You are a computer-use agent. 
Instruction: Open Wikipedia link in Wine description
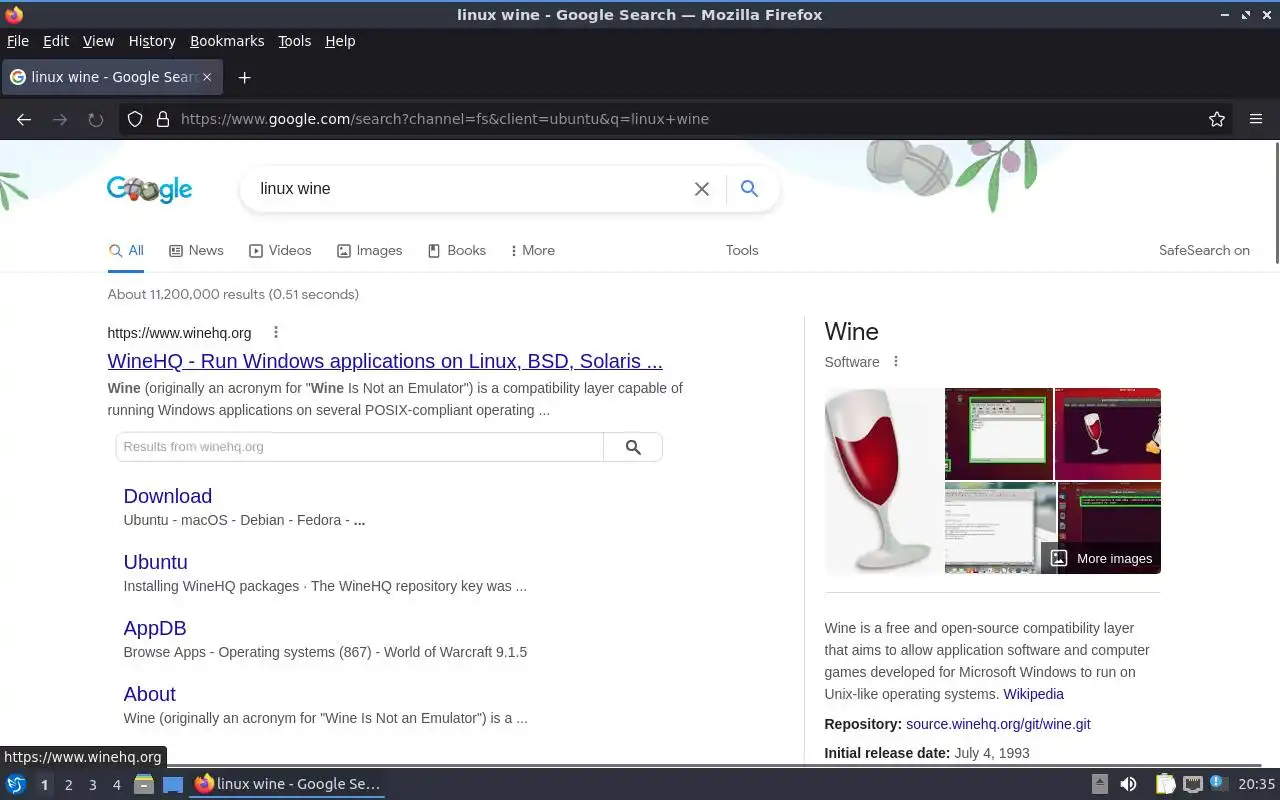[1033, 694]
